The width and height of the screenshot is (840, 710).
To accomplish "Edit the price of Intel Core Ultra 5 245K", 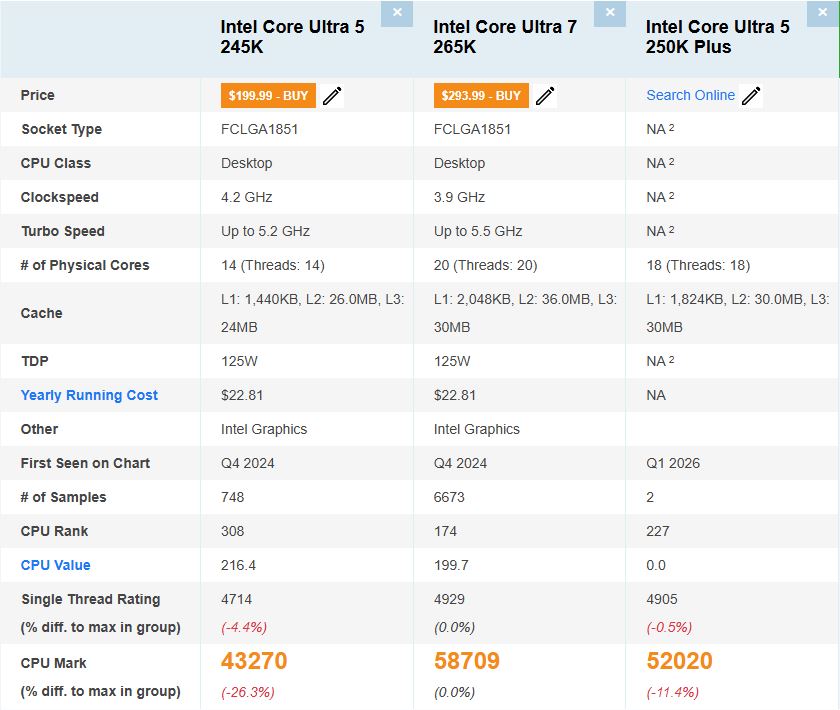I will pyautogui.click(x=332, y=95).
